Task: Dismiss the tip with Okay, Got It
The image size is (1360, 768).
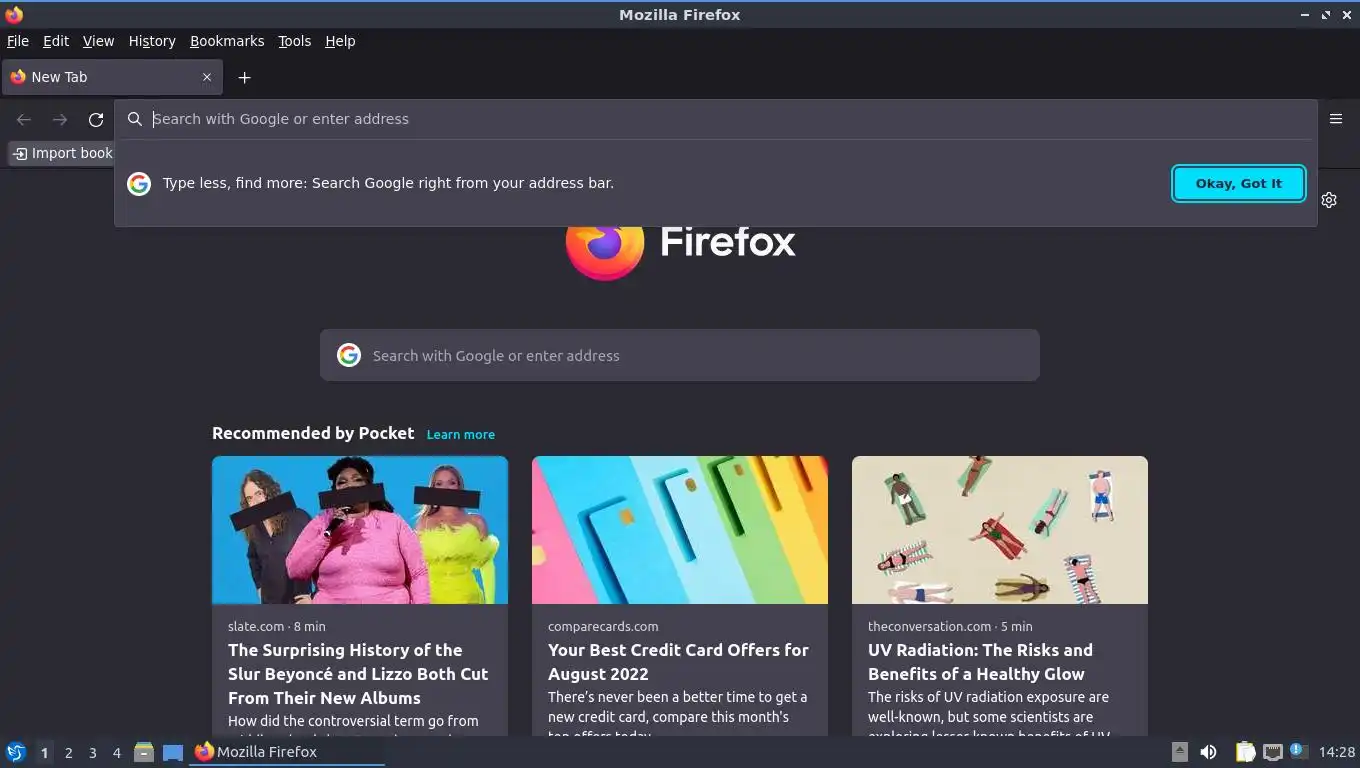Action: pos(1239,183)
